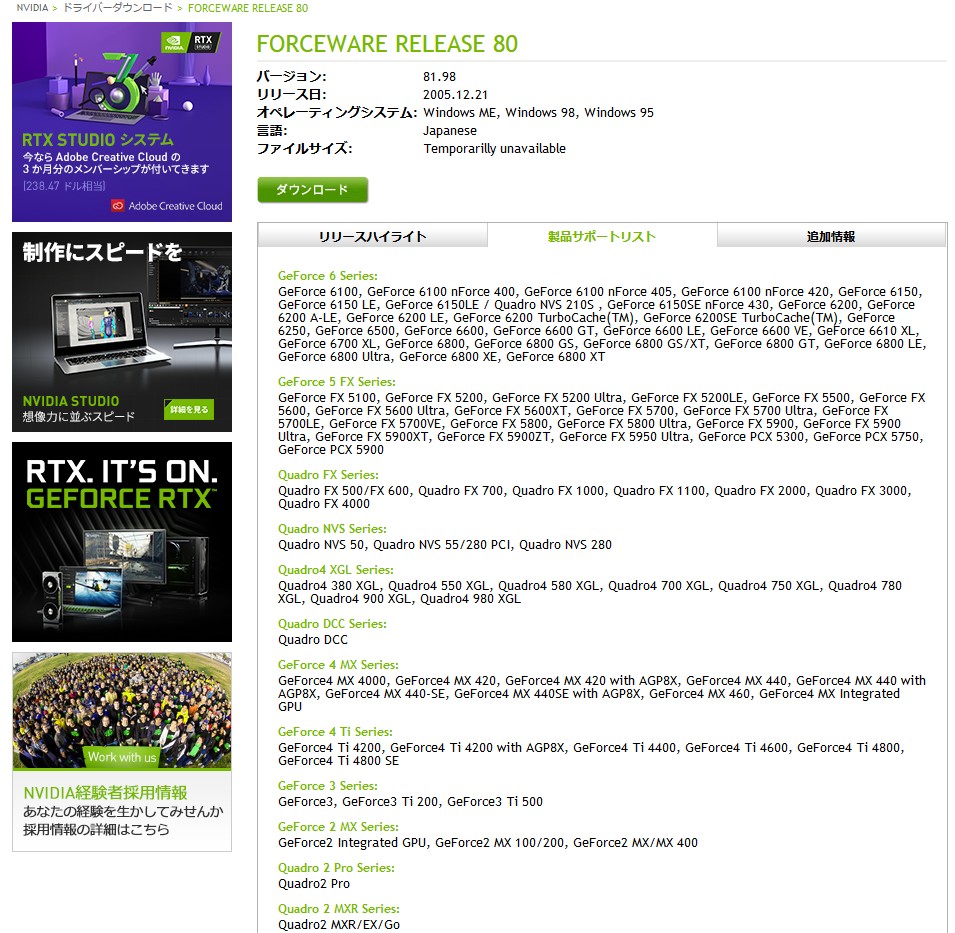Click FORCEWARE RELEASE 80 breadcrumb
955x933 pixels.
(x=248, y=8)
